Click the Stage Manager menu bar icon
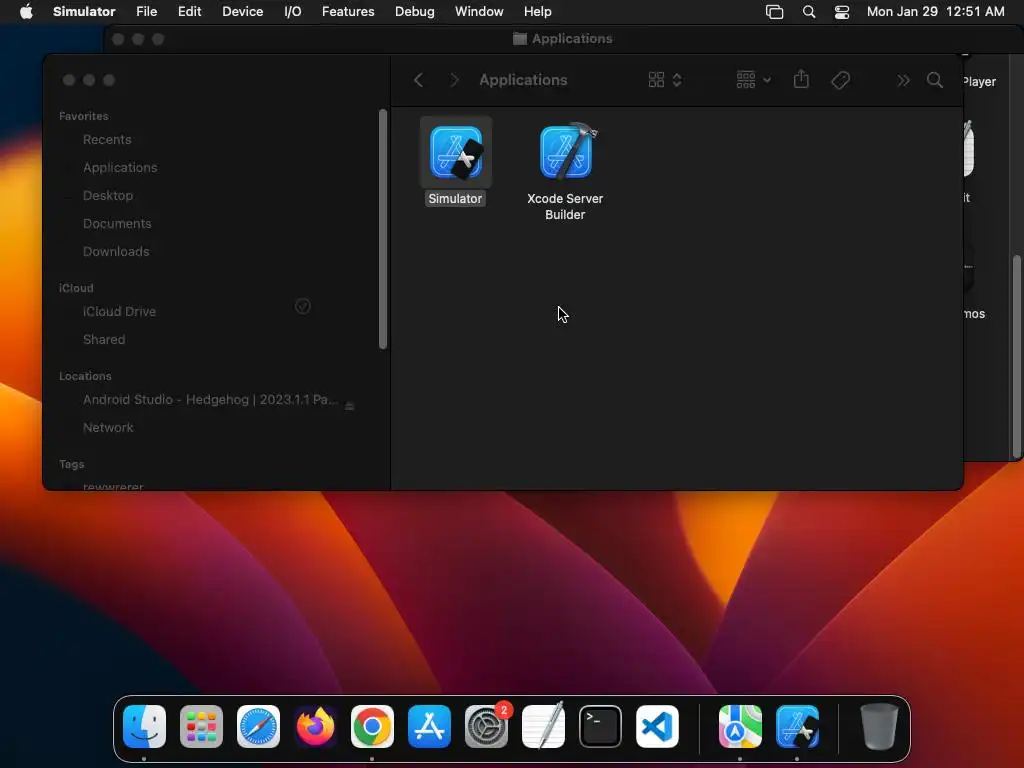 775,12
